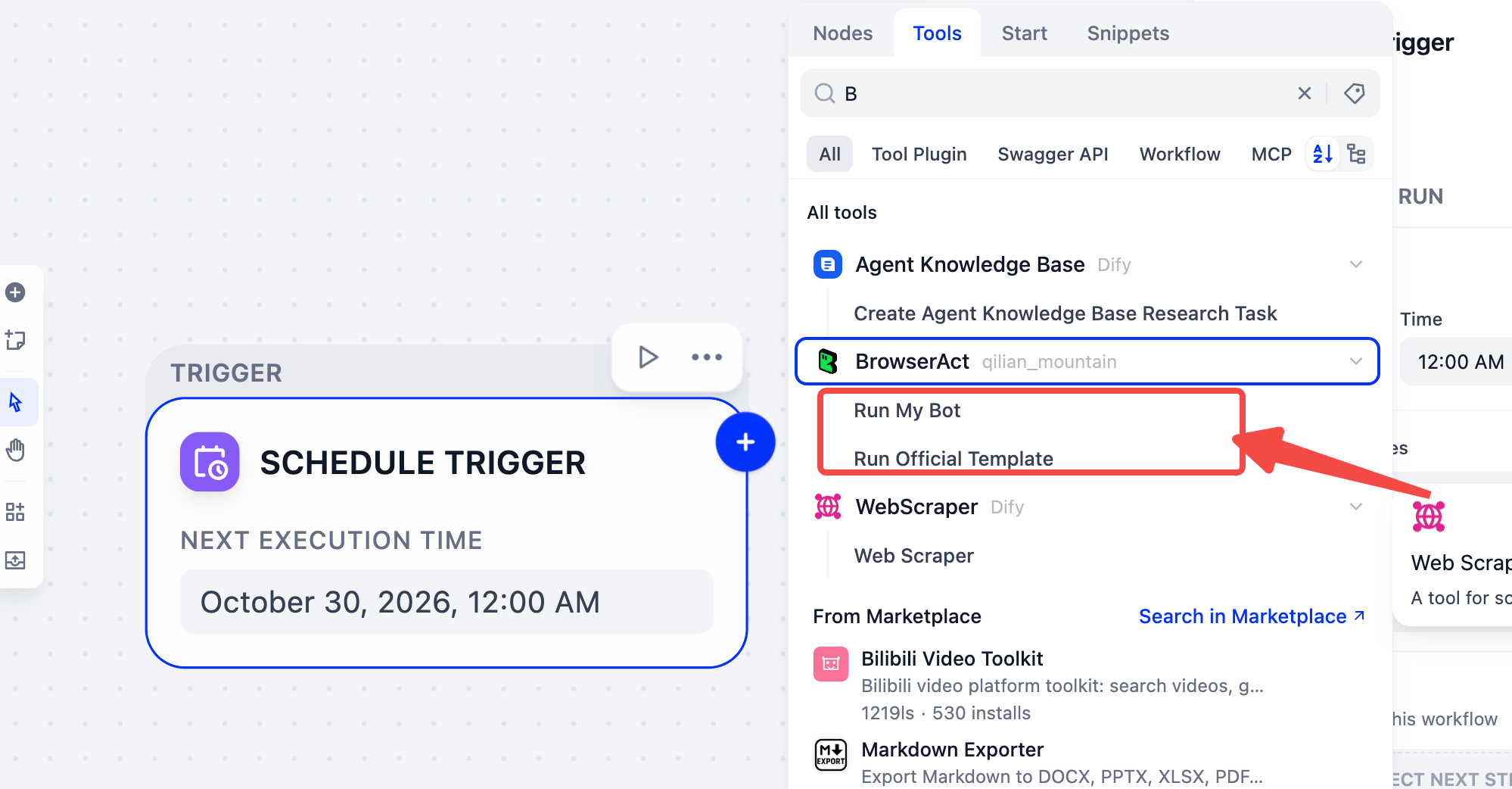
Task: Open Markdown Exporter marketplace entry
Action: point(1090,762)
